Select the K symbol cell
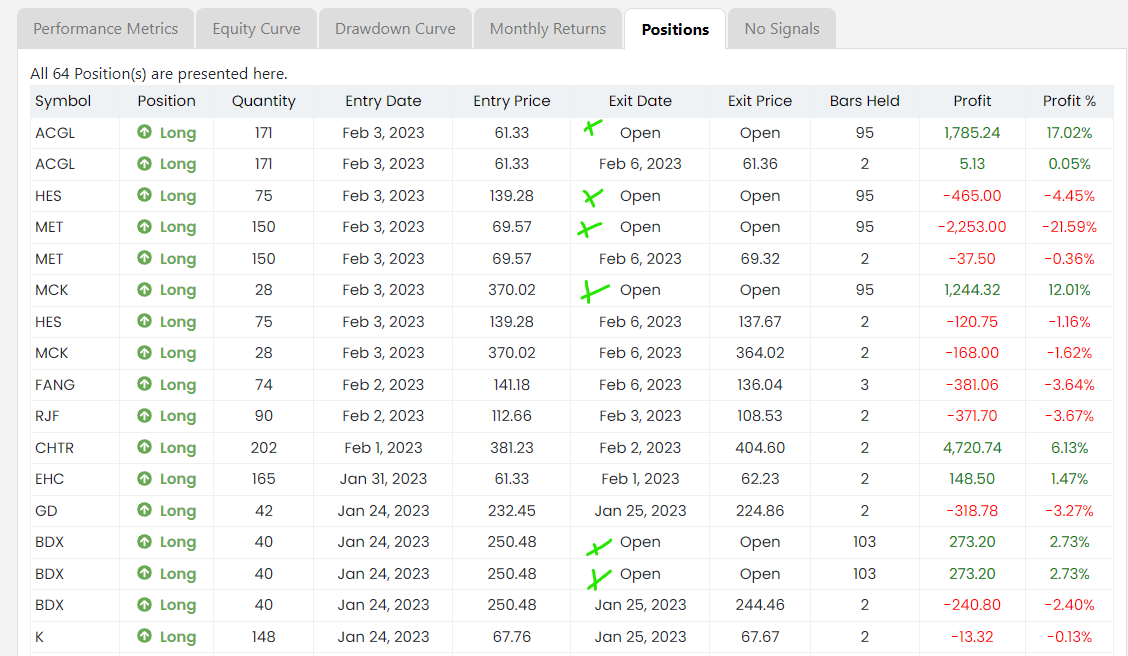 [x=40, y=637]
